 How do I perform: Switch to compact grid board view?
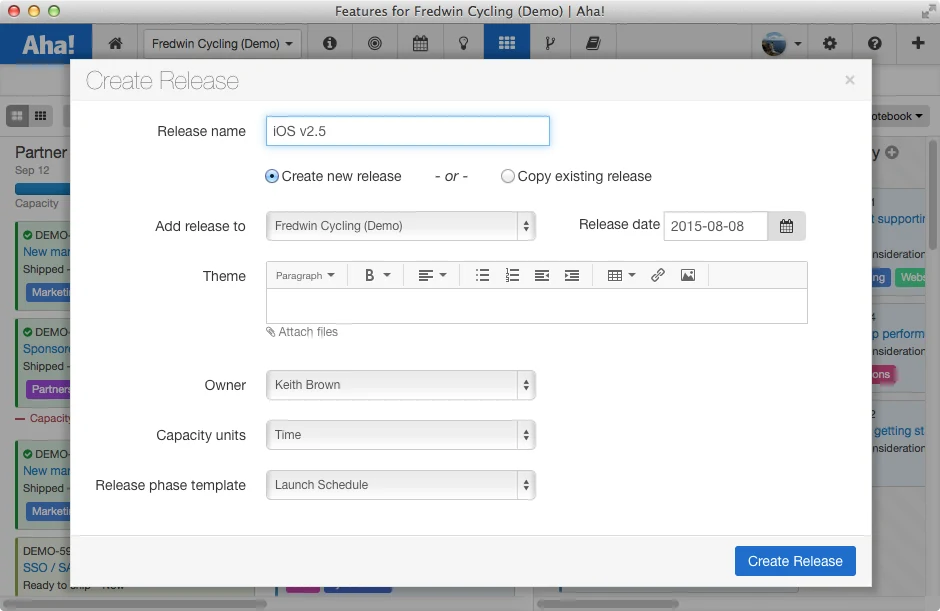point(41,116)
